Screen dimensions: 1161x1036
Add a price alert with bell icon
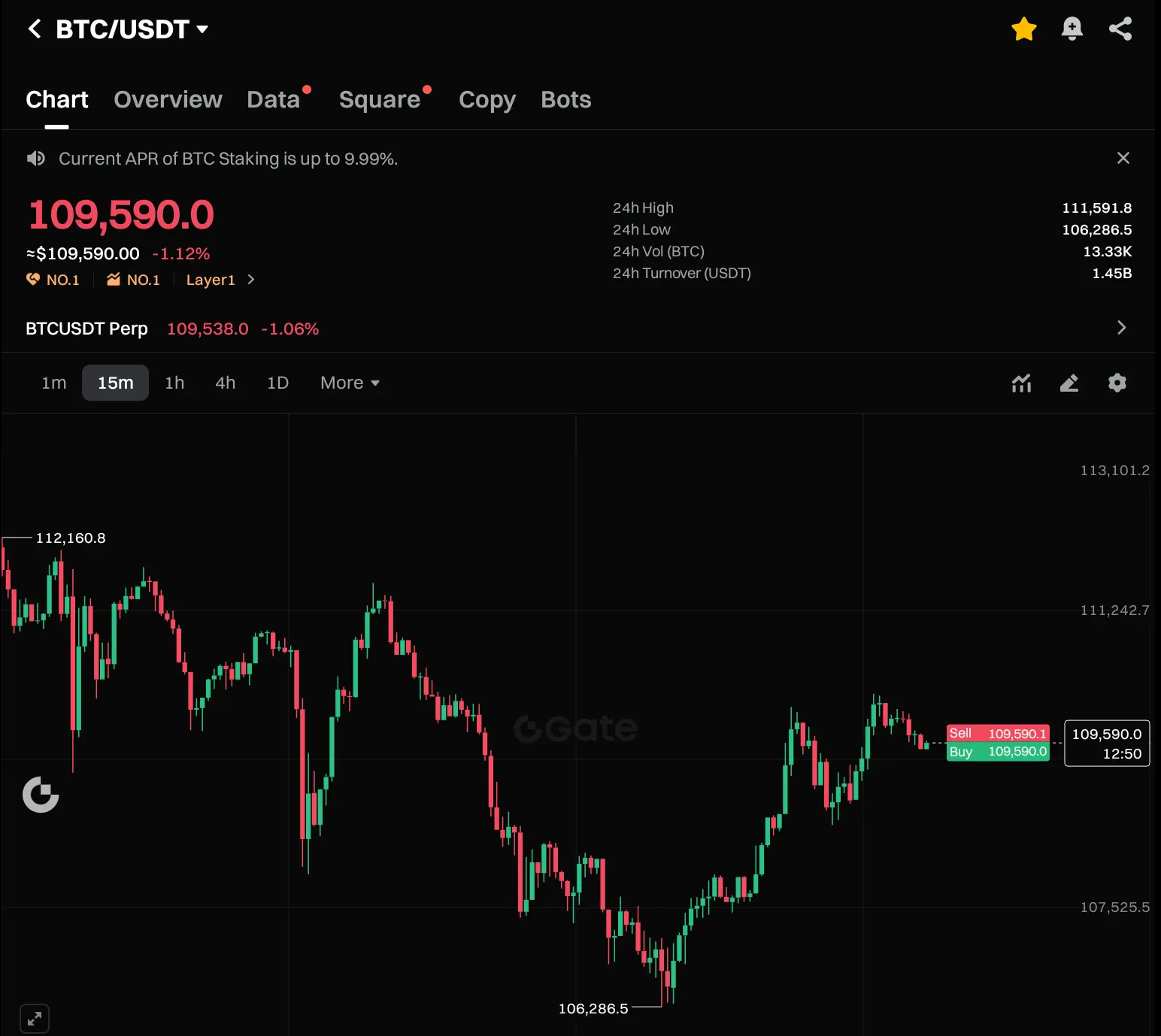tap(1072, 29)
